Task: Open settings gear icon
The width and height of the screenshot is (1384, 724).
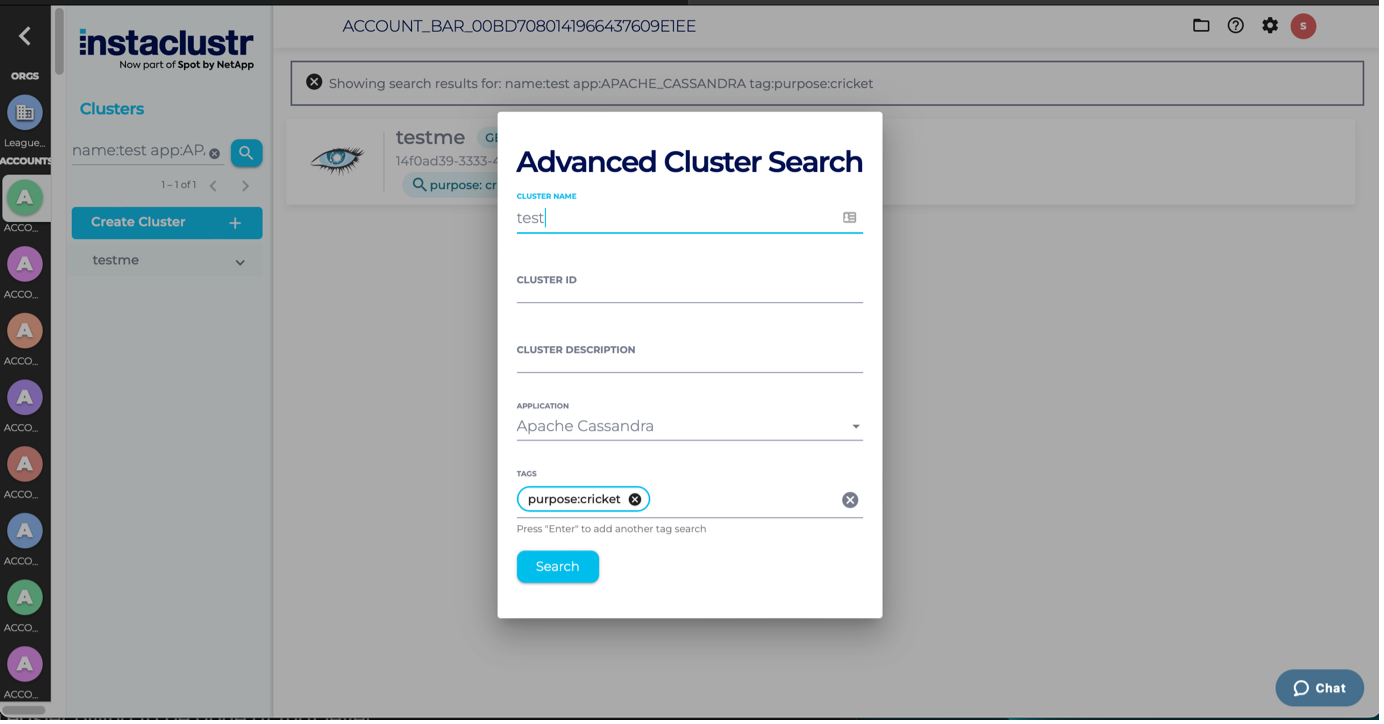Action: [1274, 26]
